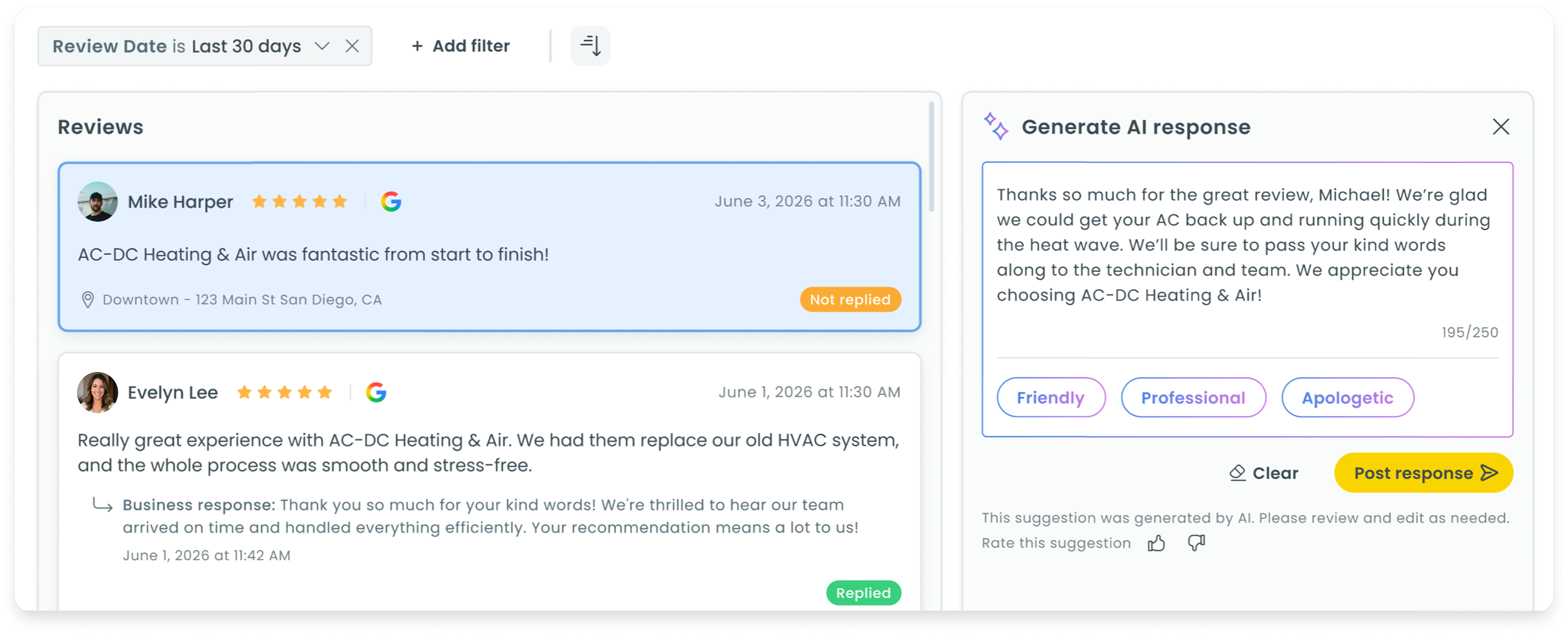Click Mike Harper's review text 'fantastic from start to finish'

point(426,254)
